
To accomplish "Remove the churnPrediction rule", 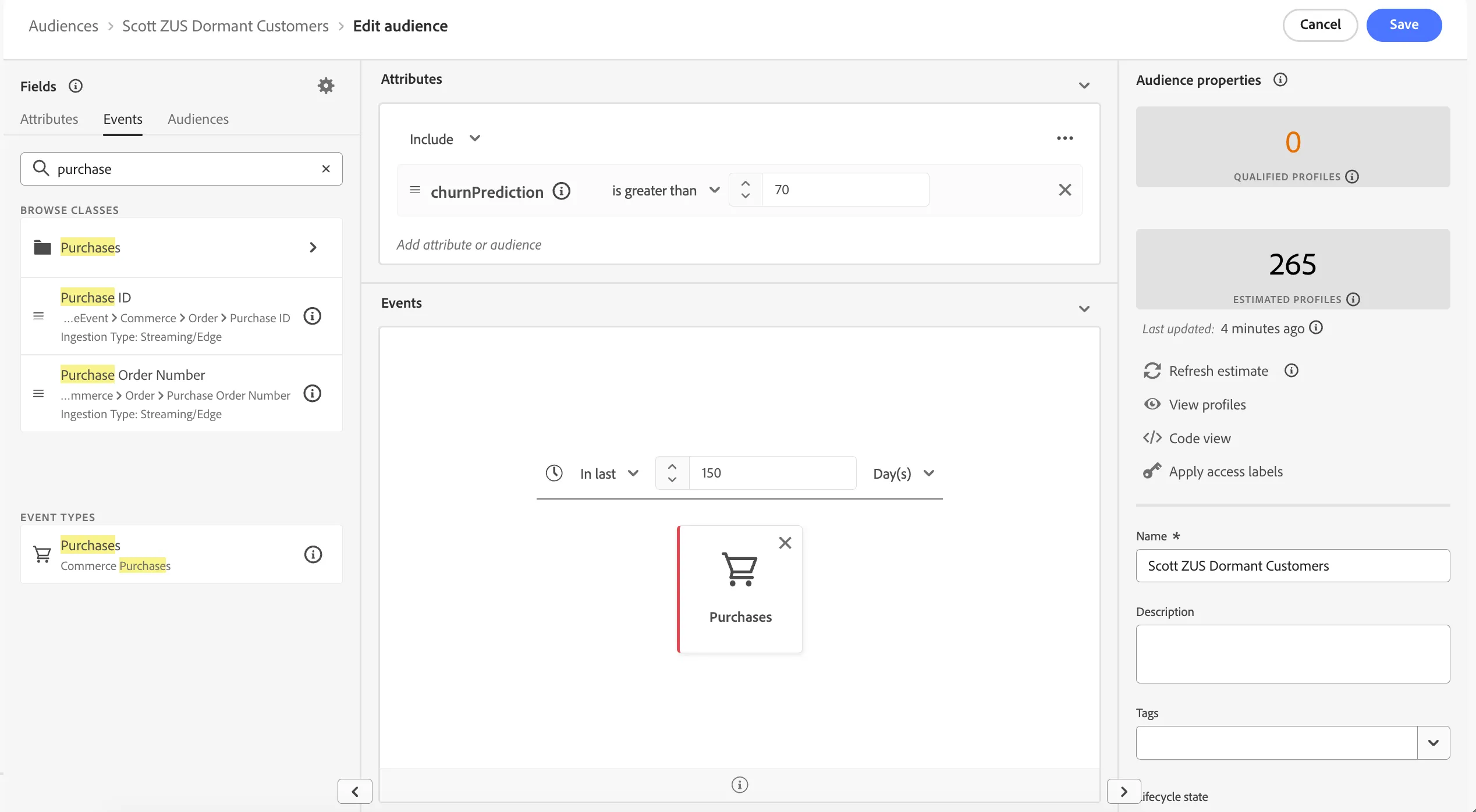I will tap(1065, 190).
